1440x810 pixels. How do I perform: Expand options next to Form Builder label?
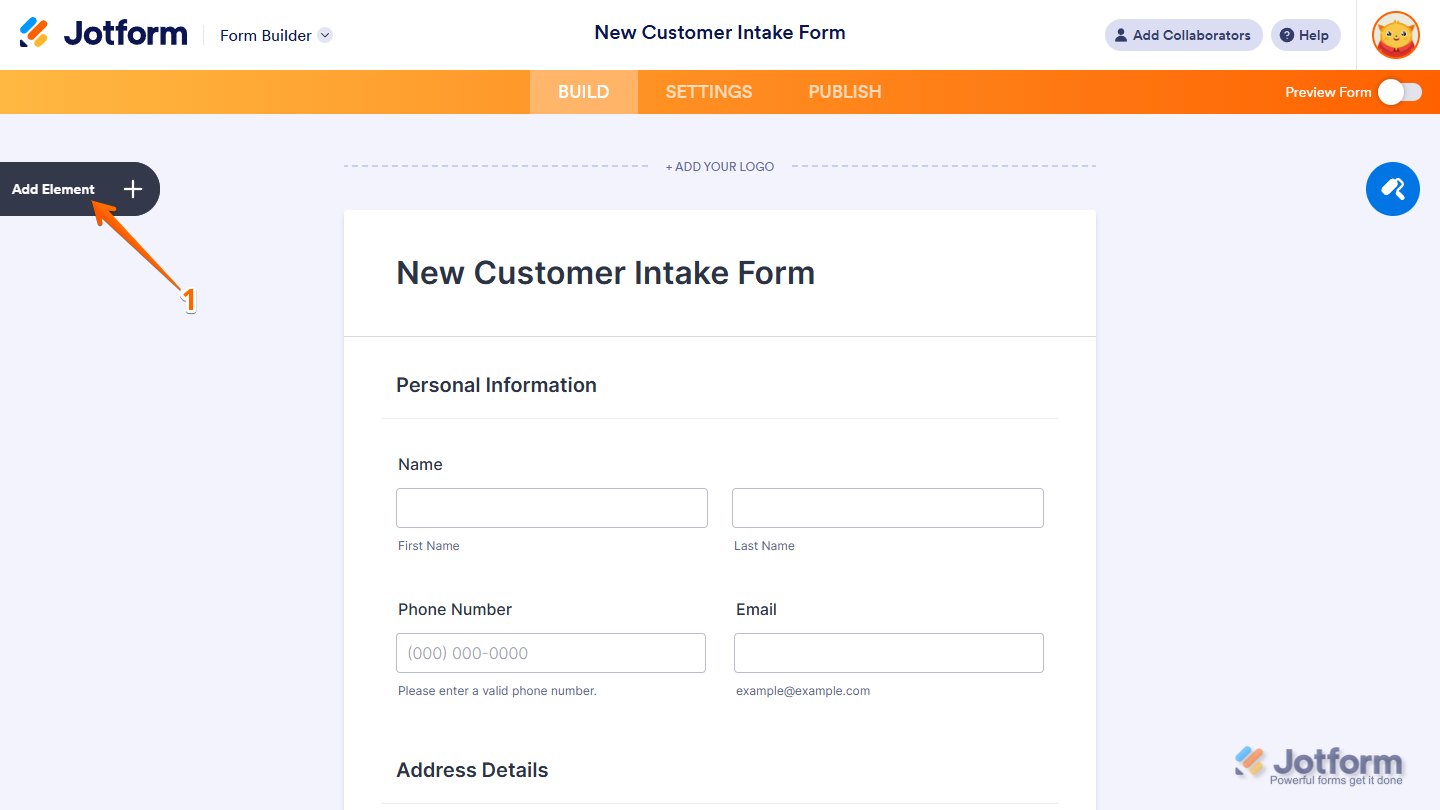pyautogui.click(x=324, y=35)
